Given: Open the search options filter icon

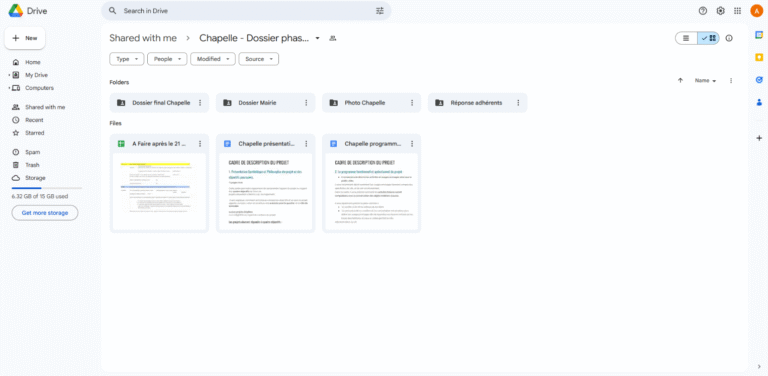Looking at the screenshot, I should [x=380, y=11].
